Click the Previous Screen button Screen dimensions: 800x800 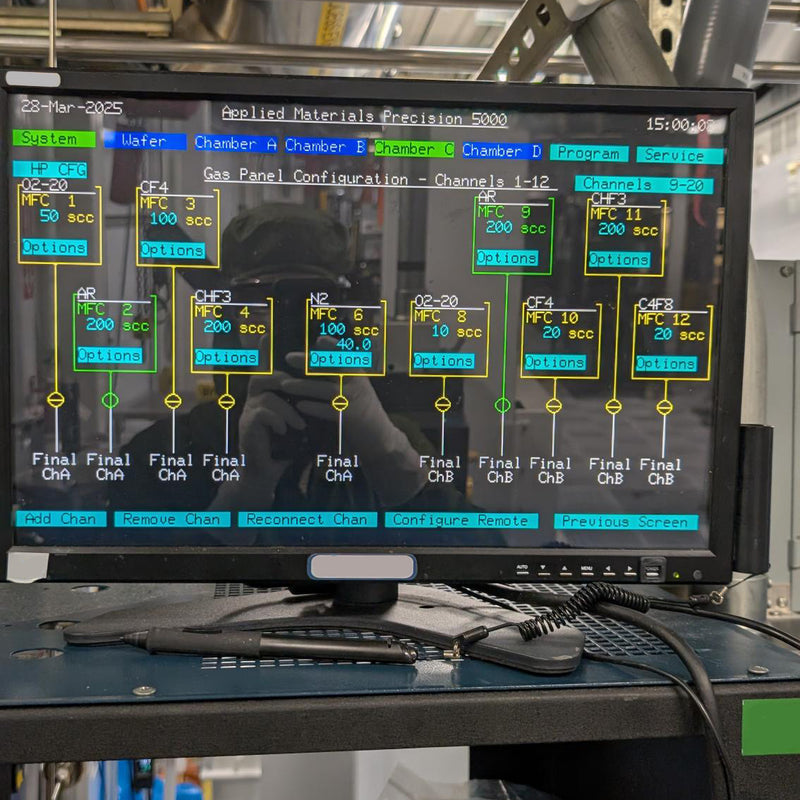coord(627,520)
